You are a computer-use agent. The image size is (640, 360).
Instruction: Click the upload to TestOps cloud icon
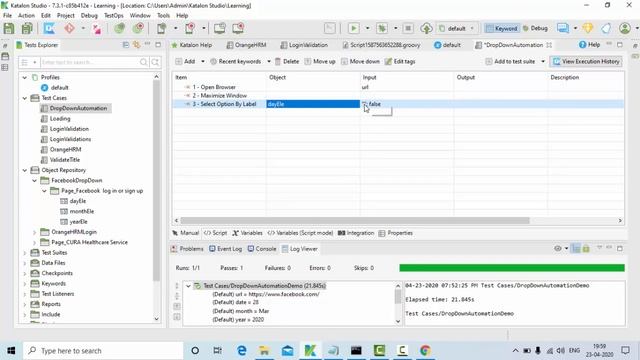[x=427, y=28]
